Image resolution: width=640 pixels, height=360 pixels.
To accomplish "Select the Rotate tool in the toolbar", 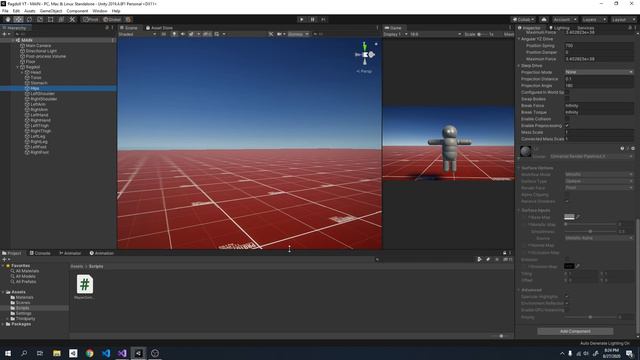I will (29, 19).
